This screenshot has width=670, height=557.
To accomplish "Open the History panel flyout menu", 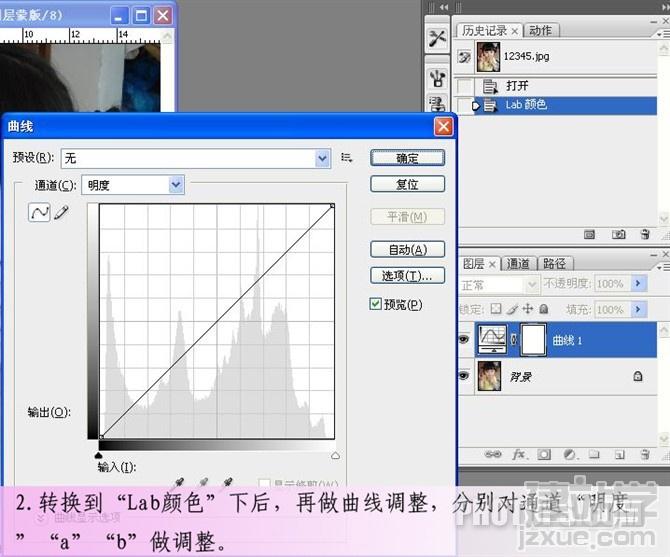I will [663, 34].
